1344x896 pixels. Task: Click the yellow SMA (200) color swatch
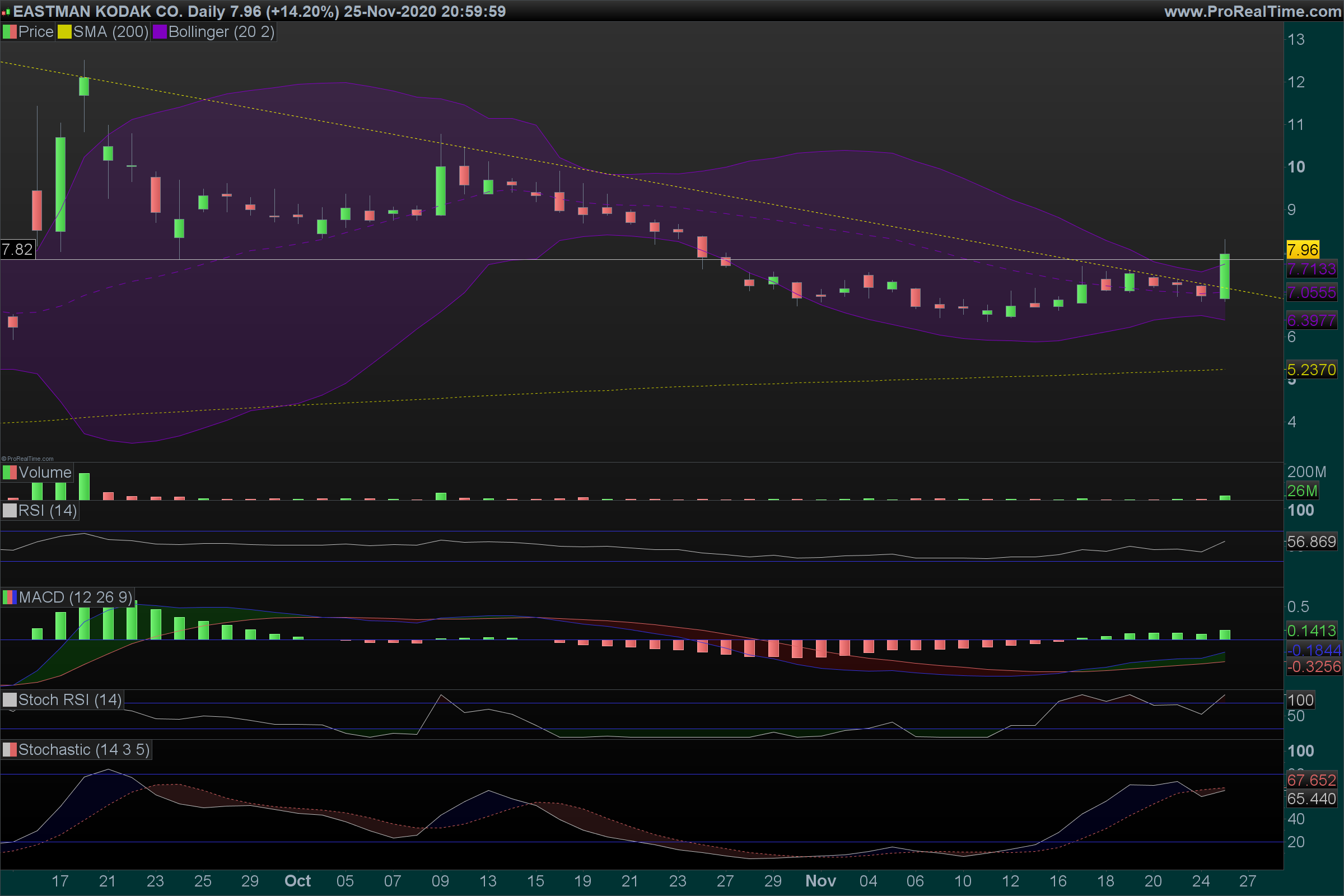(64, 32)
